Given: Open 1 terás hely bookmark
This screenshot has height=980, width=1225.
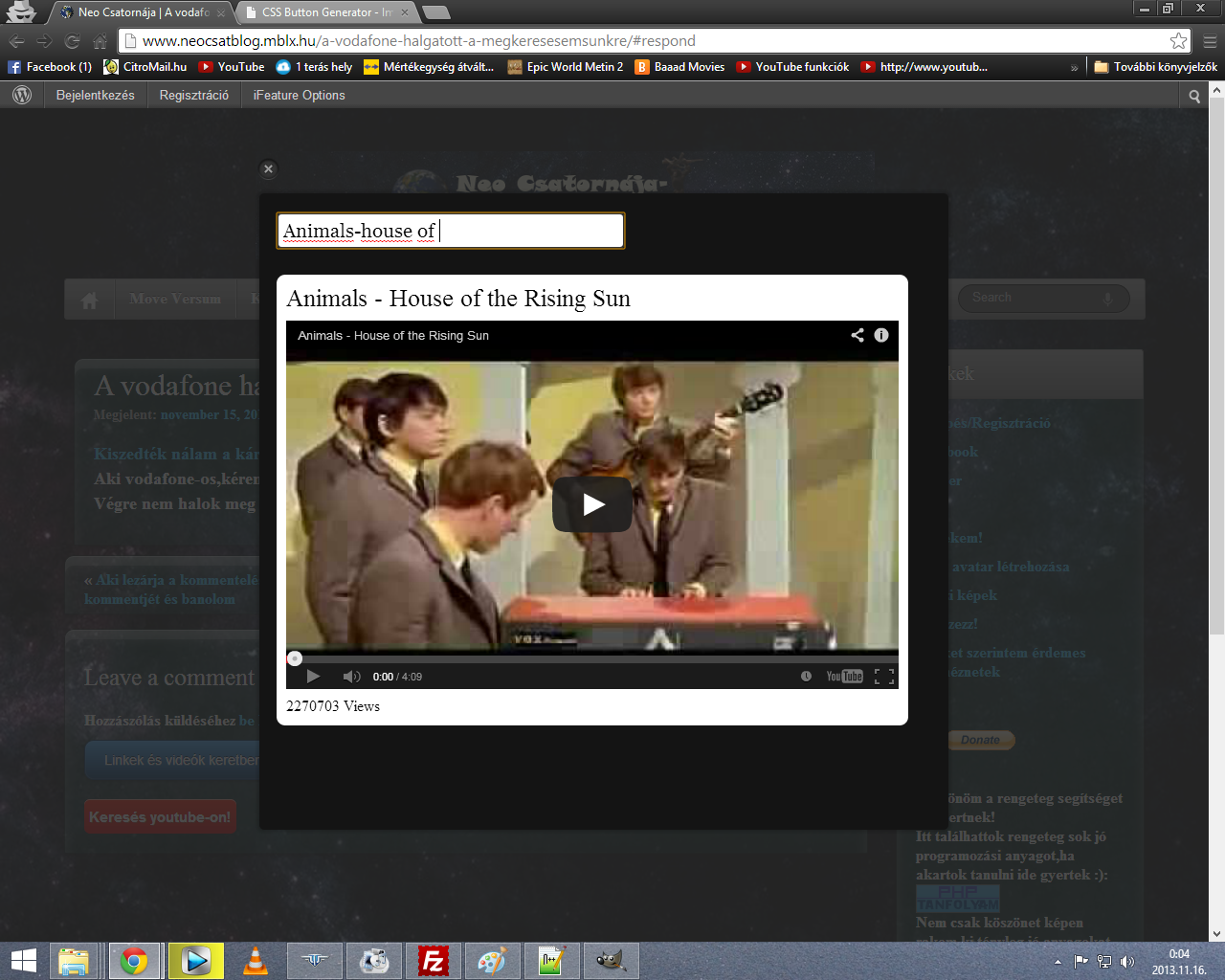Looking at the screenshot, I should 314,67.
